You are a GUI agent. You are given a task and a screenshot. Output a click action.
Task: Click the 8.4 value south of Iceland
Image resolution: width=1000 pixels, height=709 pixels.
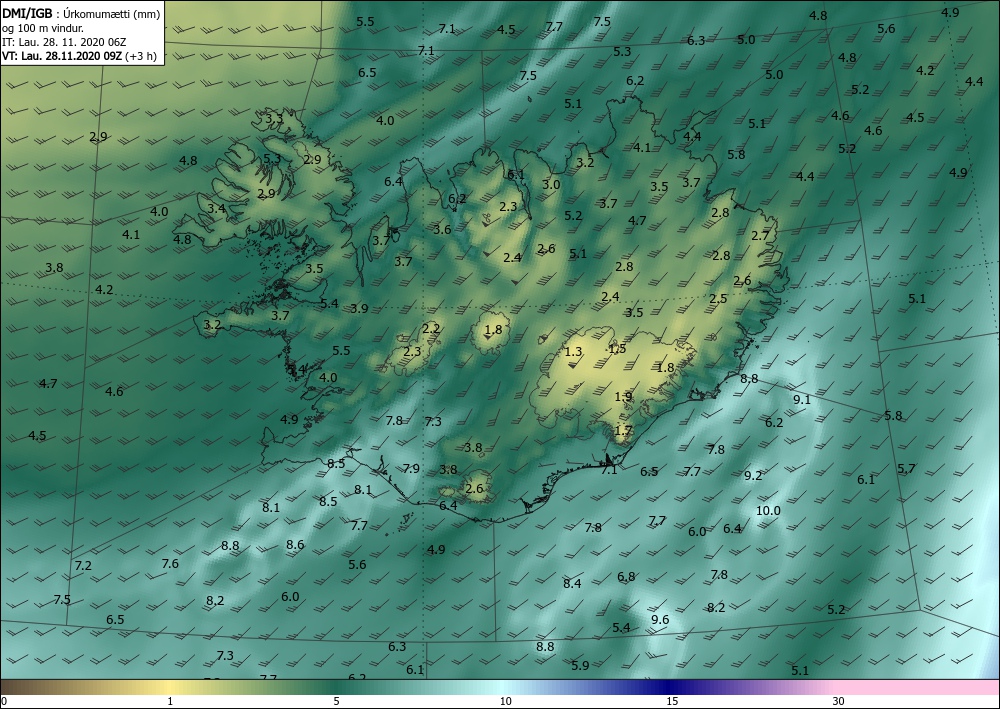[x=572, y=583]
